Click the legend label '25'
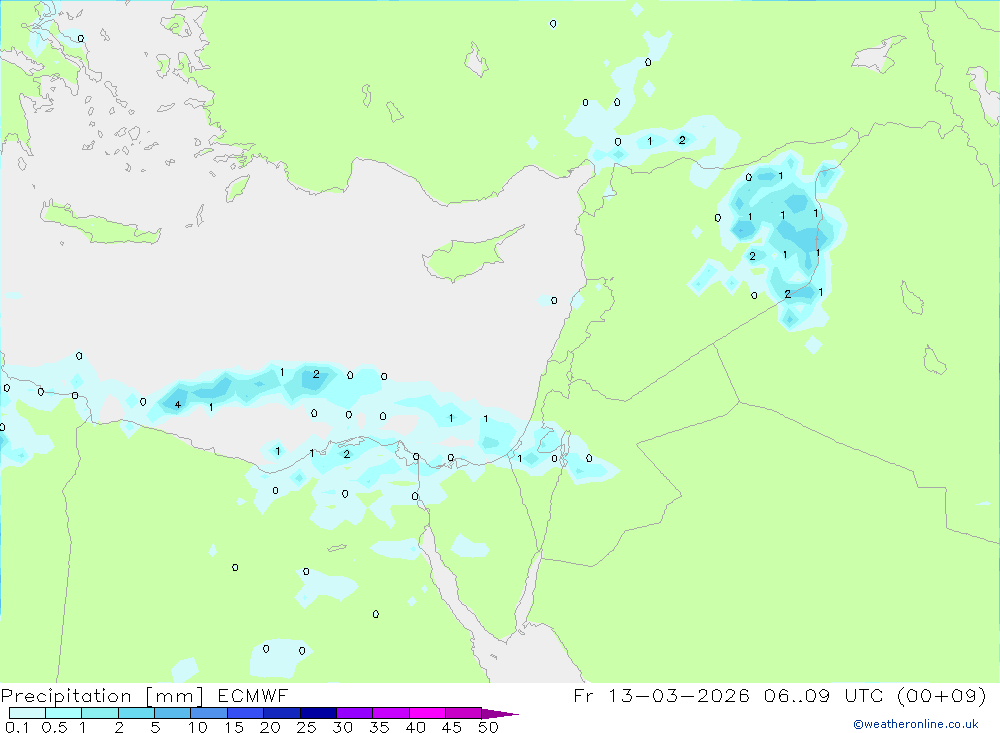This screenshot has width=1000, height=733. click(307, 727)
